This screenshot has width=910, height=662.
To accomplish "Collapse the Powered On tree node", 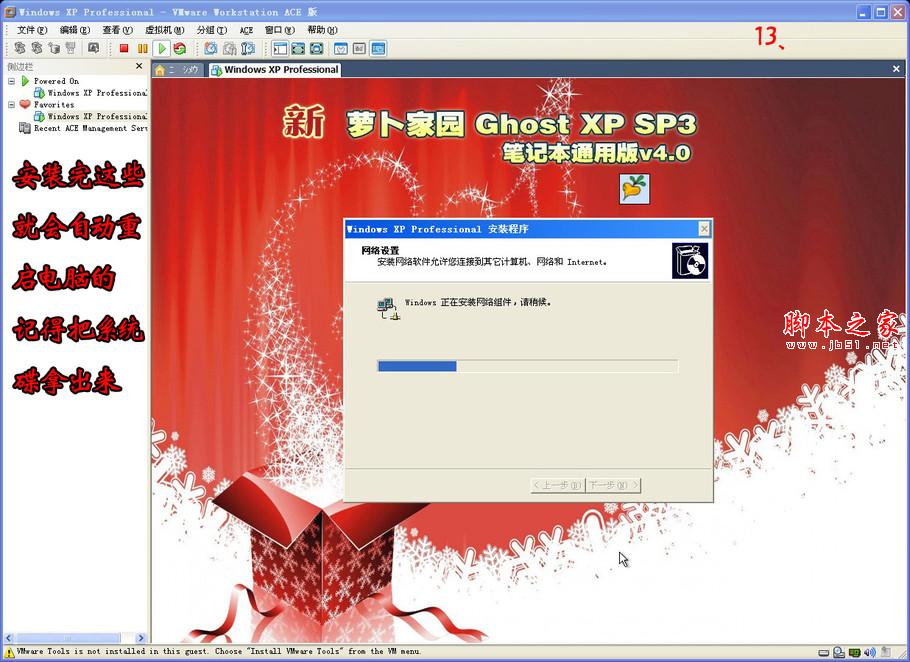I will click(x=12, y=81).
